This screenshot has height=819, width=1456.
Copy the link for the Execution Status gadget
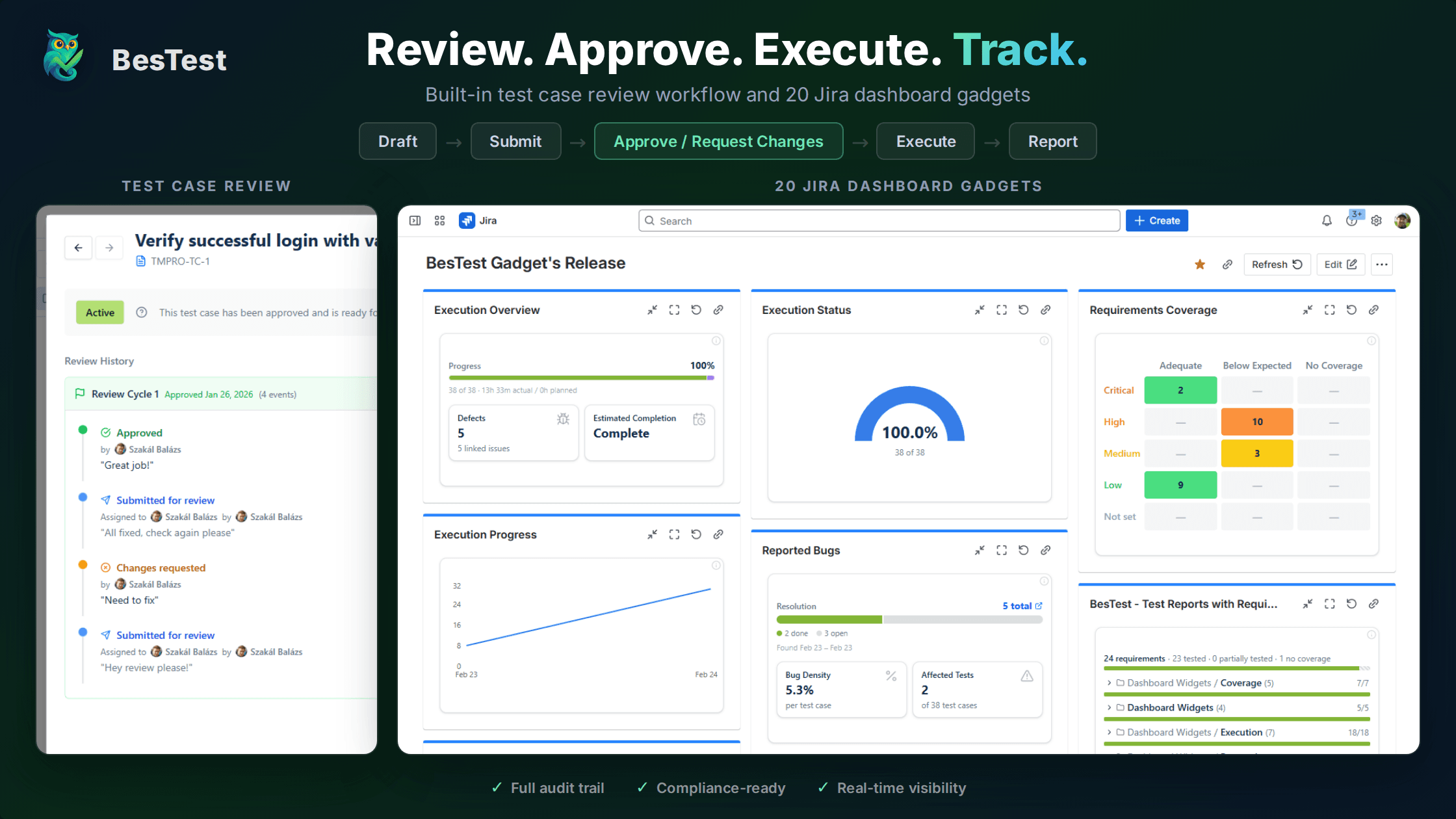pos(1046,310)
